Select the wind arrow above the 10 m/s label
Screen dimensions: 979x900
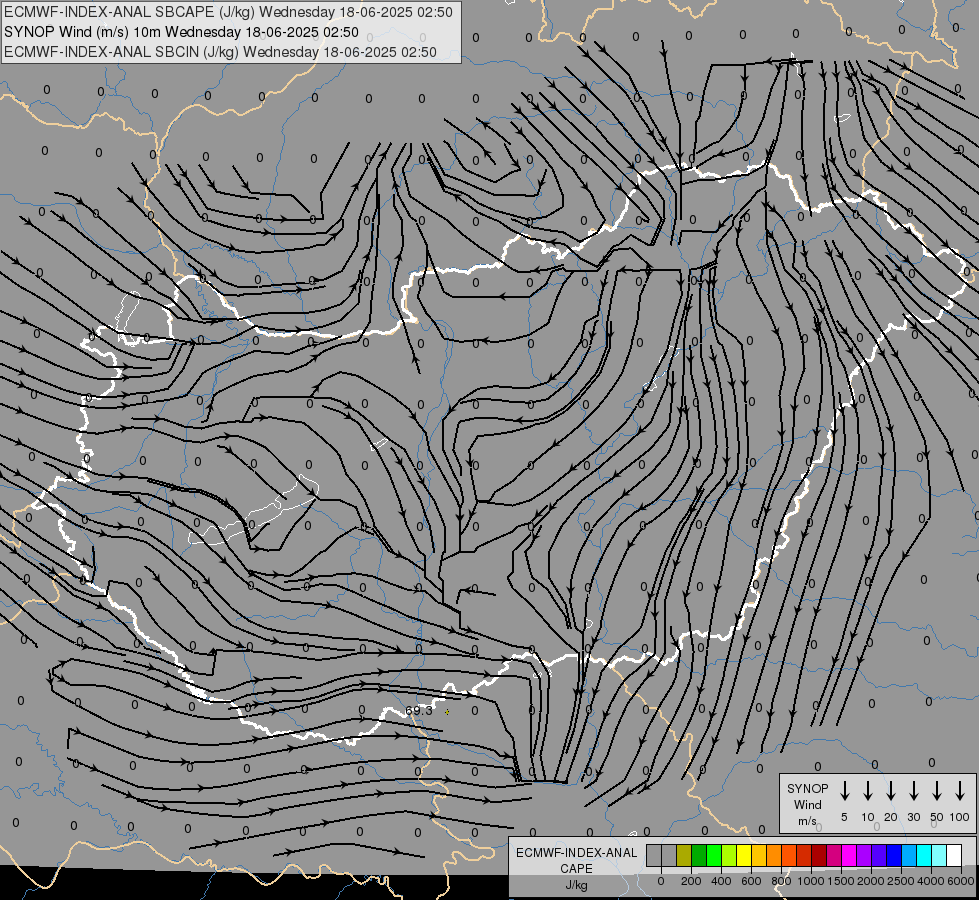click(868, 791)
